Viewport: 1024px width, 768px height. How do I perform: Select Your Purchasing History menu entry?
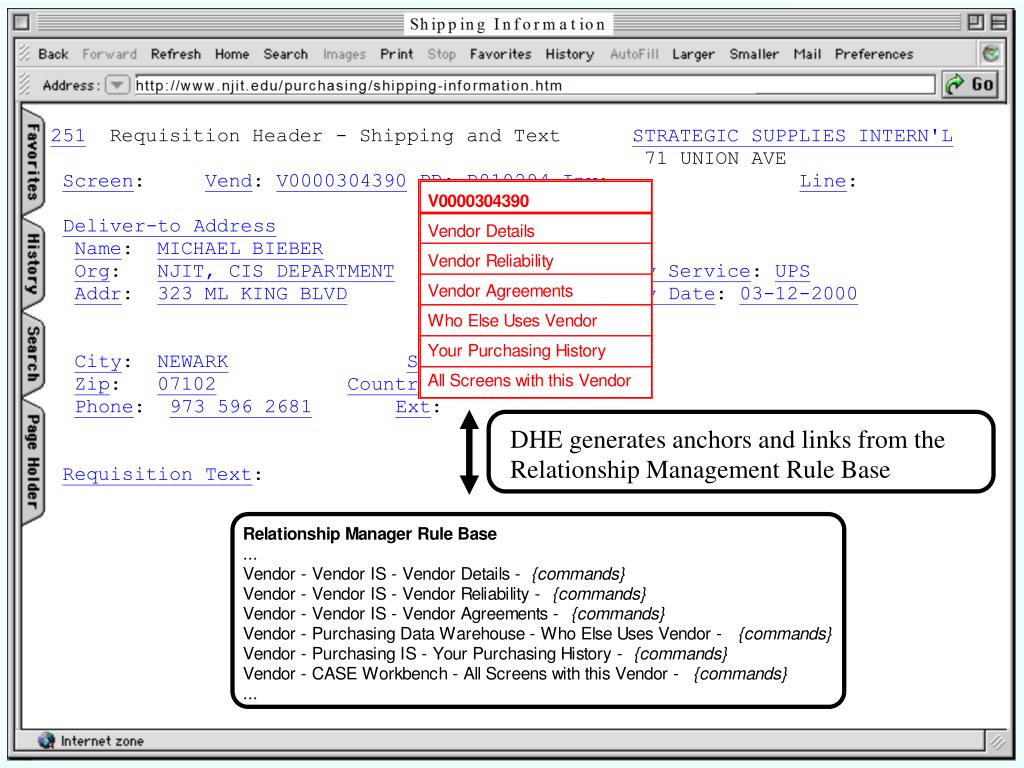[x=536, y=351]
